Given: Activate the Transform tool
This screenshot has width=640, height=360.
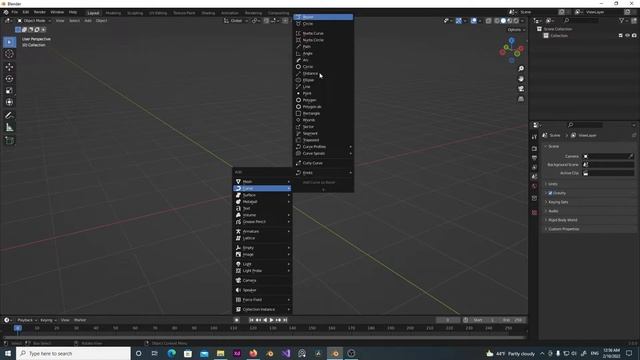Looking at the screenshot, I should pos(9,102).
